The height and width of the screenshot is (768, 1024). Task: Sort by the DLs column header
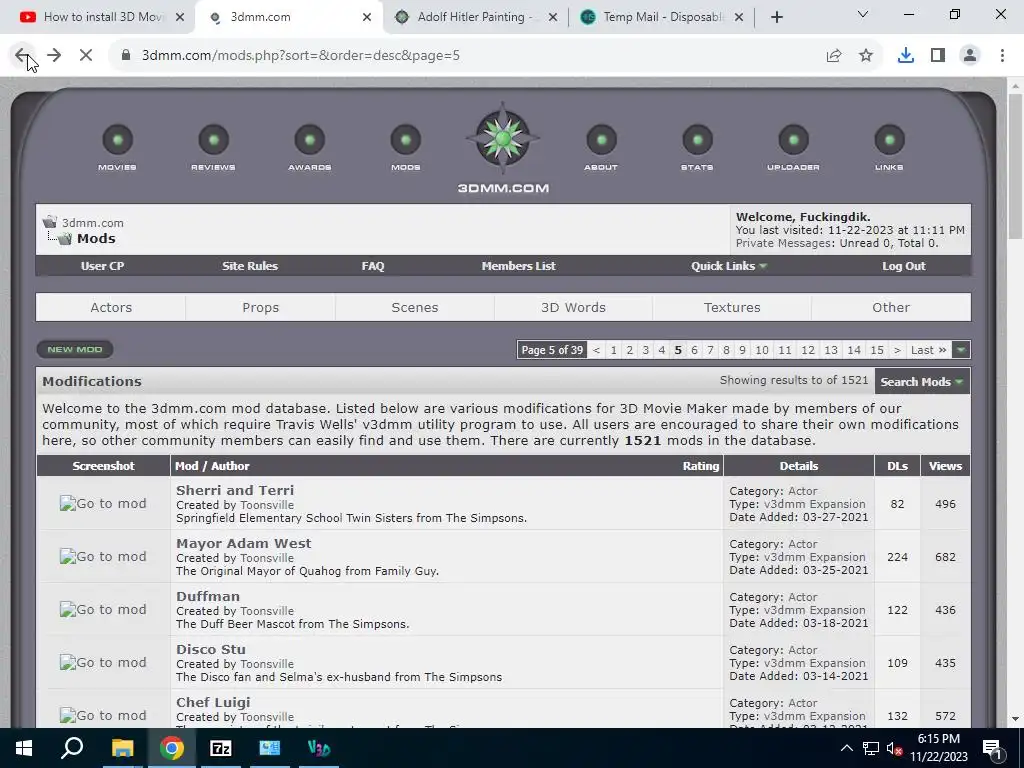click(x=897, y=466)
